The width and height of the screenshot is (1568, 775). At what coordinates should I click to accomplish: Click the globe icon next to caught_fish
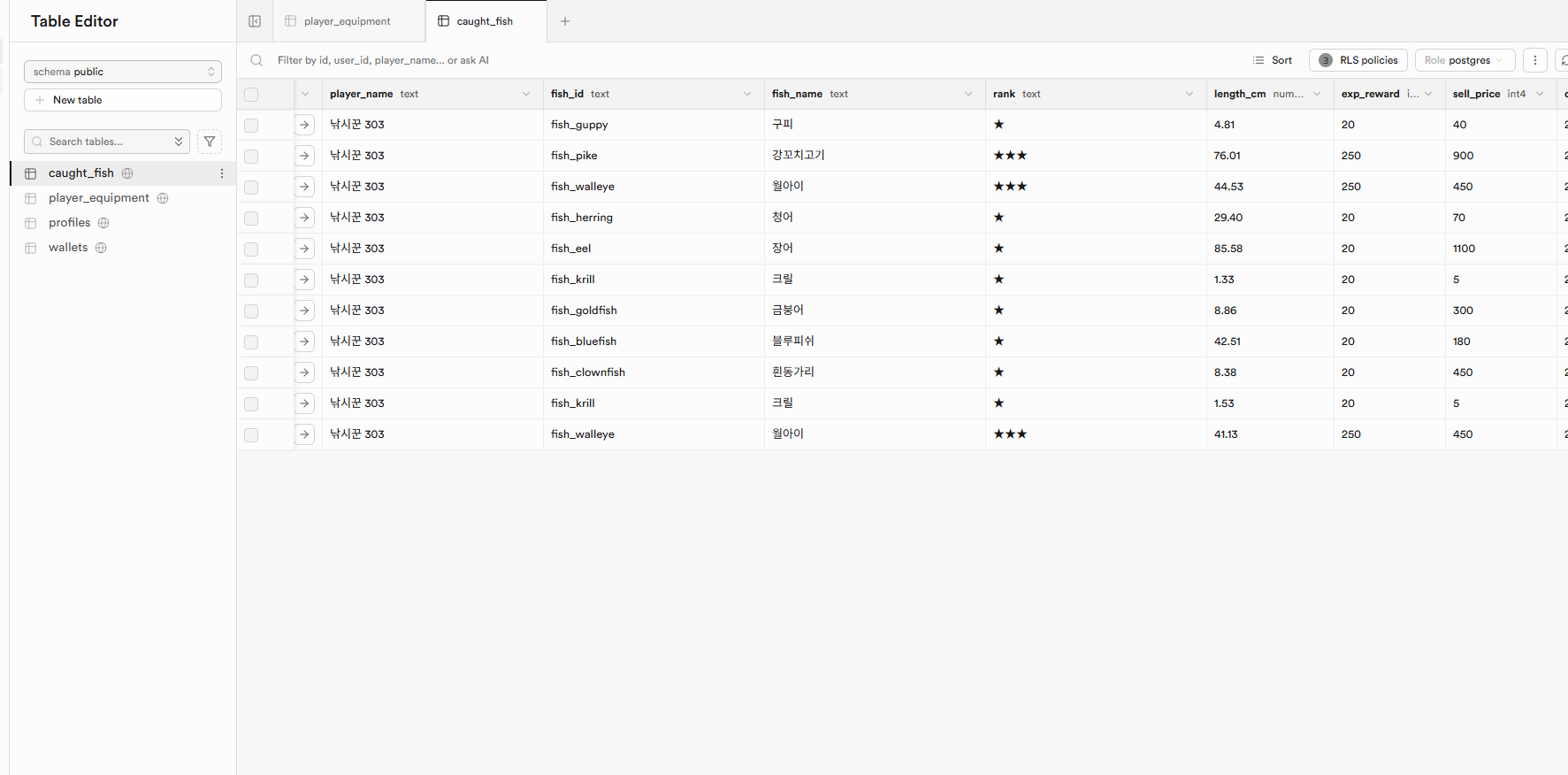127,173
